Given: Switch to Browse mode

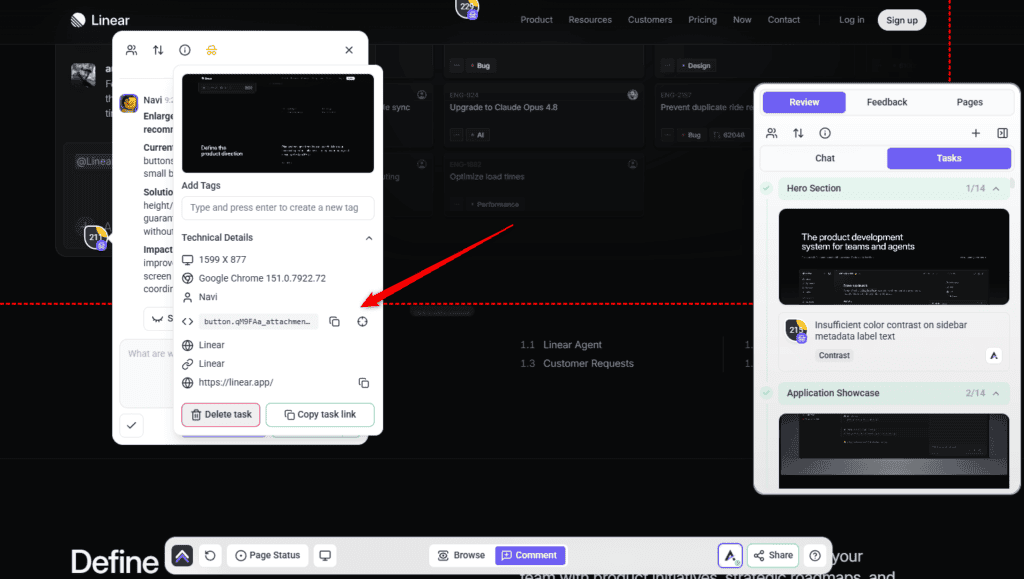Looking at the screenshot, I should click(x=462, y=556).
